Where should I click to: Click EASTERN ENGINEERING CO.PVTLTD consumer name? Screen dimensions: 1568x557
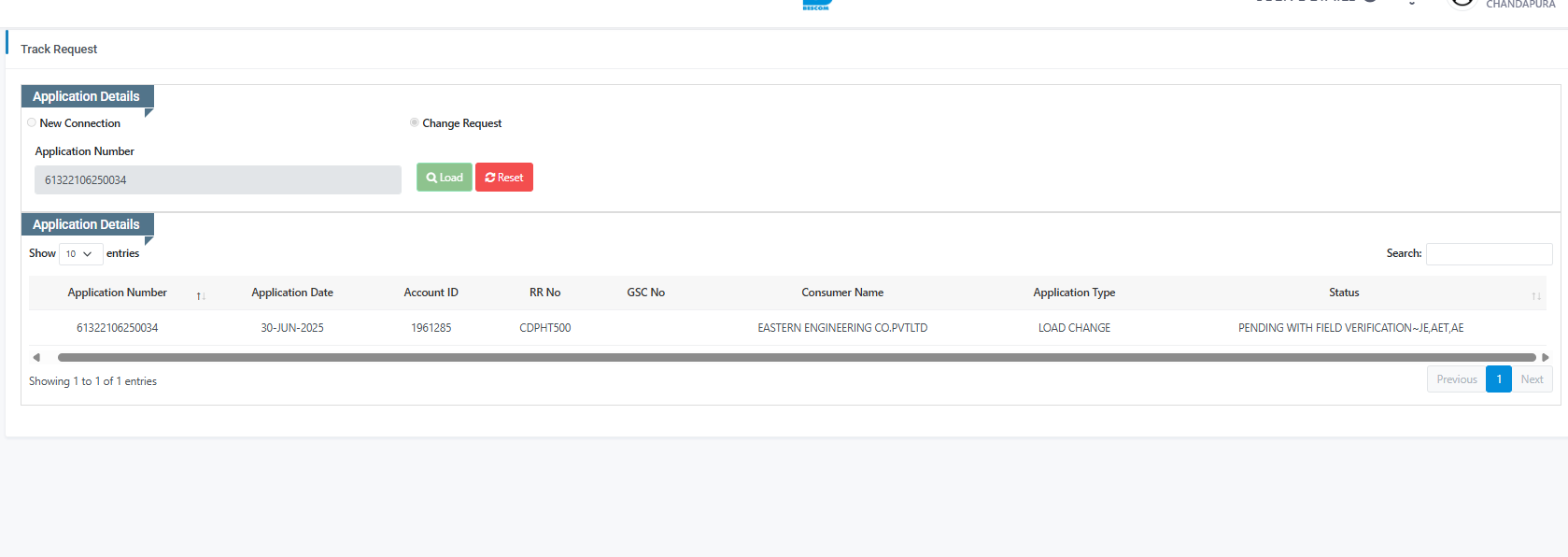[x=842, y=328]
